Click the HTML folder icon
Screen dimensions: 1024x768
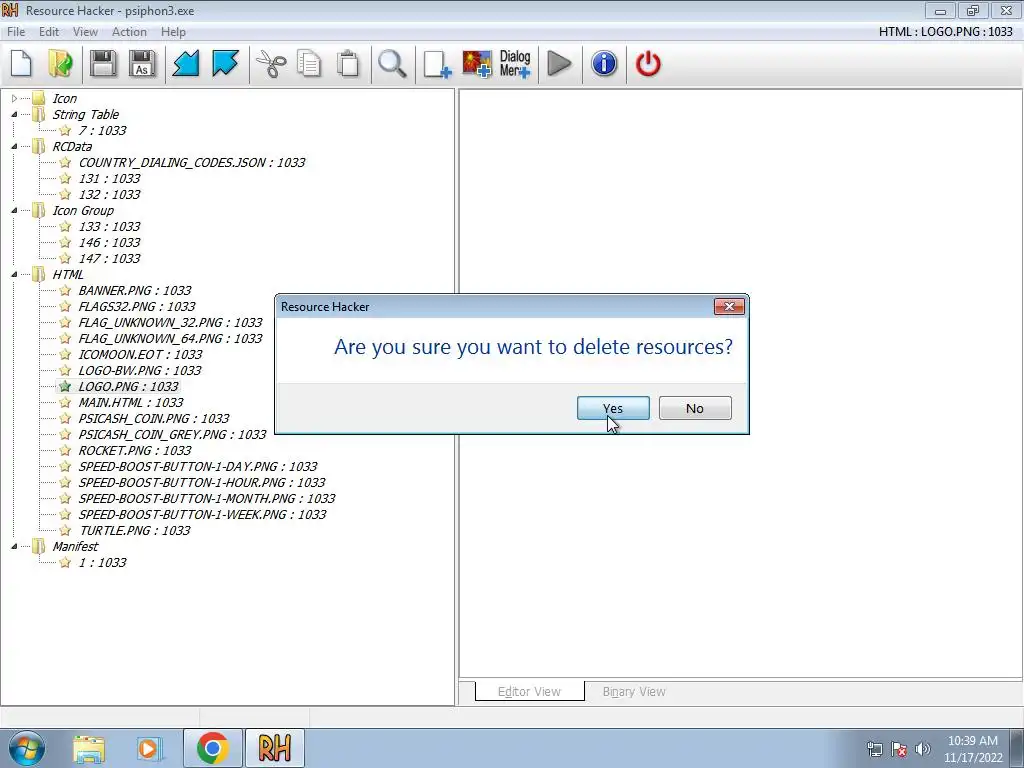click(39, 274)
